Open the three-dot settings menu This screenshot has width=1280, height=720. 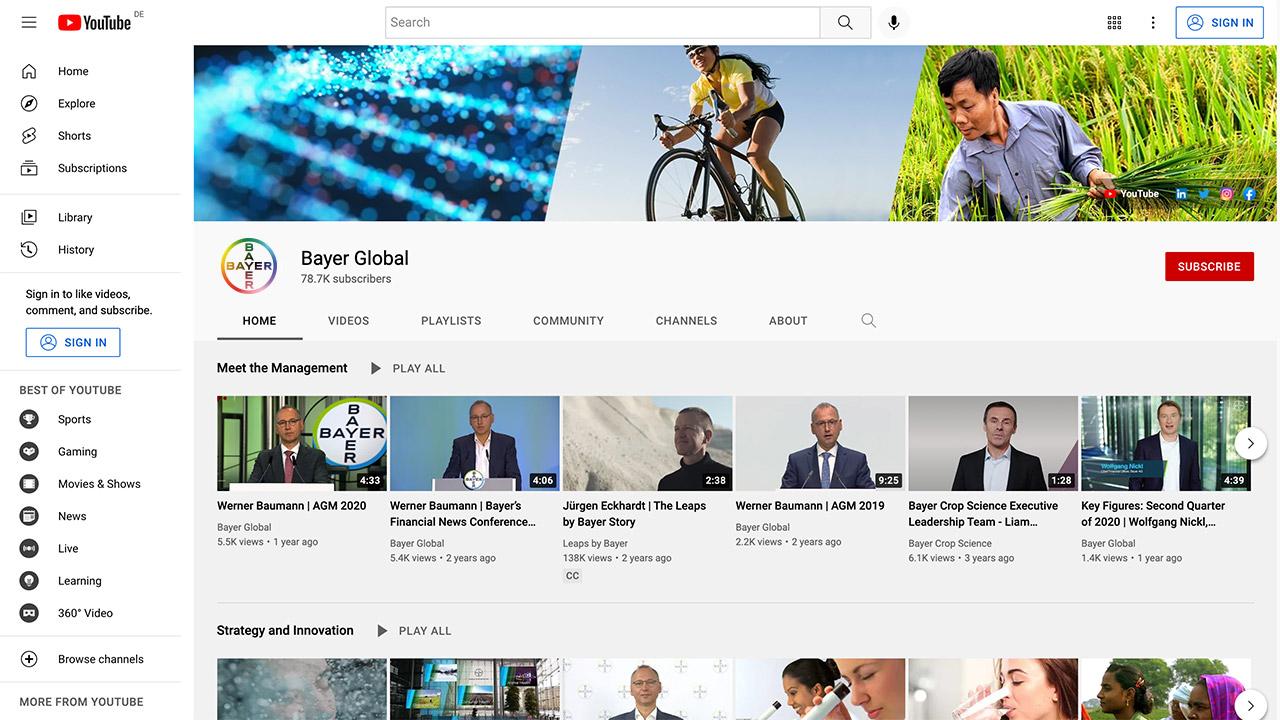pyautogui.click(x=1153, y=22)
